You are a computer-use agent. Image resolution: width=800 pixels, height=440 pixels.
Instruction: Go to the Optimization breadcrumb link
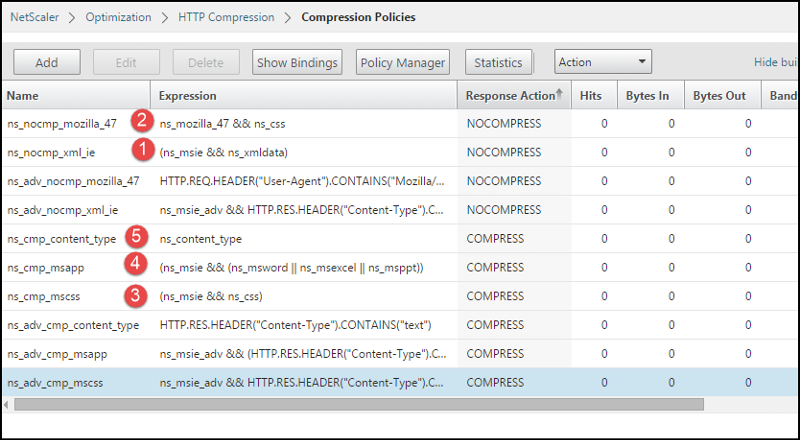click(118, 17)
